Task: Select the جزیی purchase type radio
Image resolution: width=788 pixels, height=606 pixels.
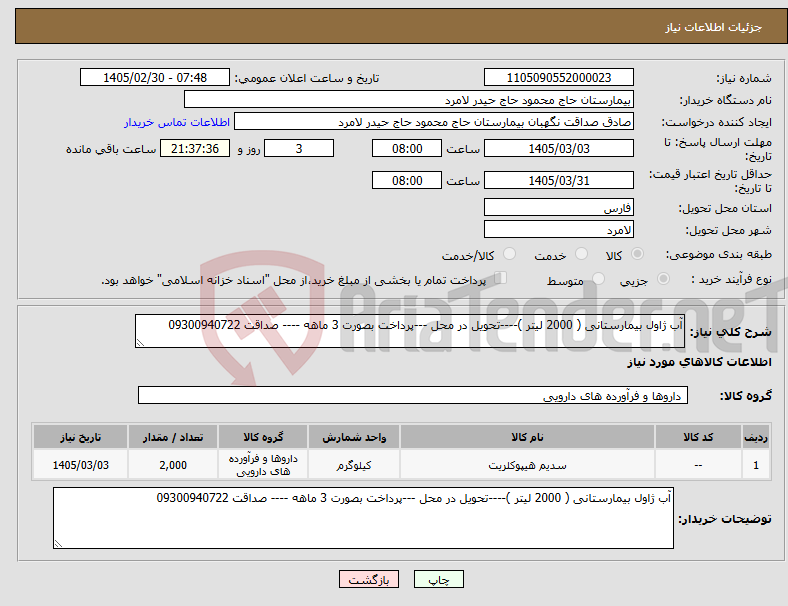Action: 663,278
